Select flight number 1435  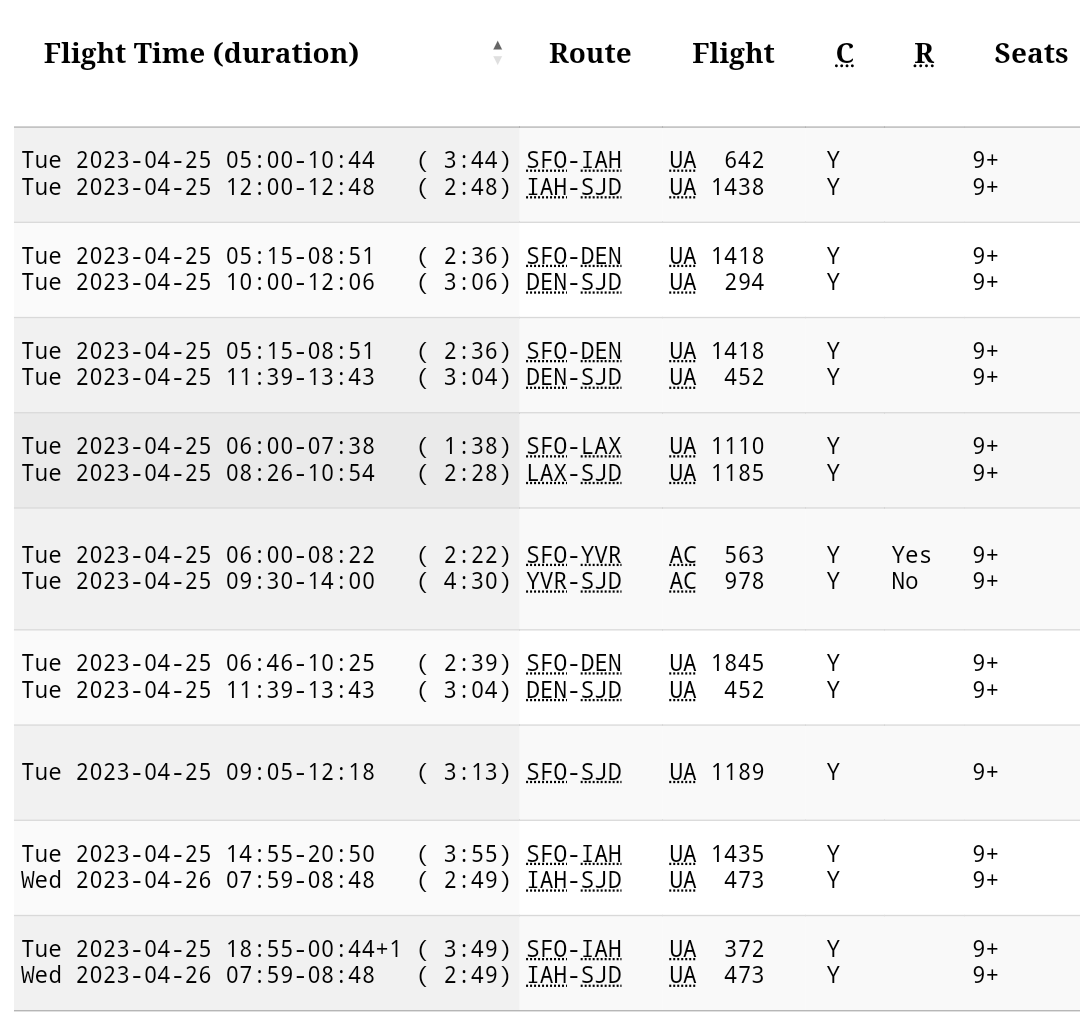pos(738,854)
